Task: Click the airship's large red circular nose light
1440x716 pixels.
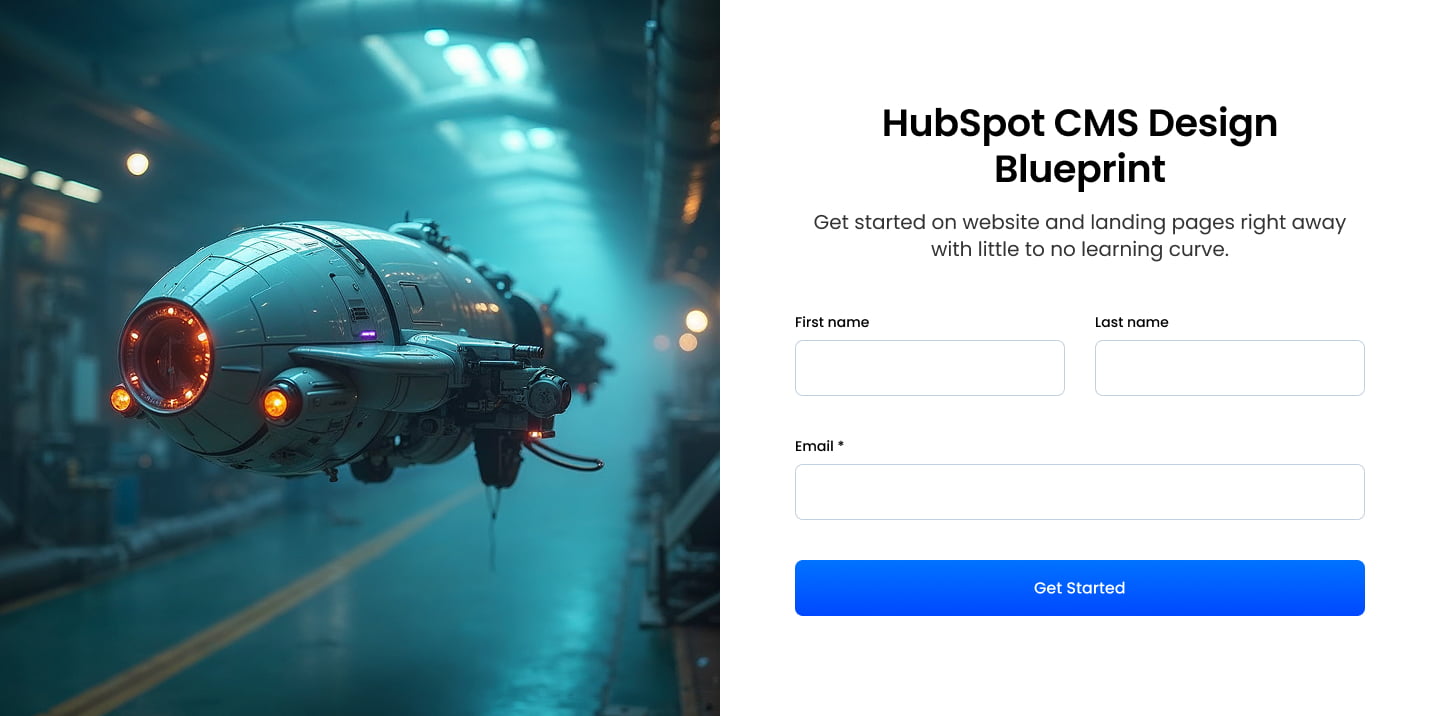Action: coord(166,355)
